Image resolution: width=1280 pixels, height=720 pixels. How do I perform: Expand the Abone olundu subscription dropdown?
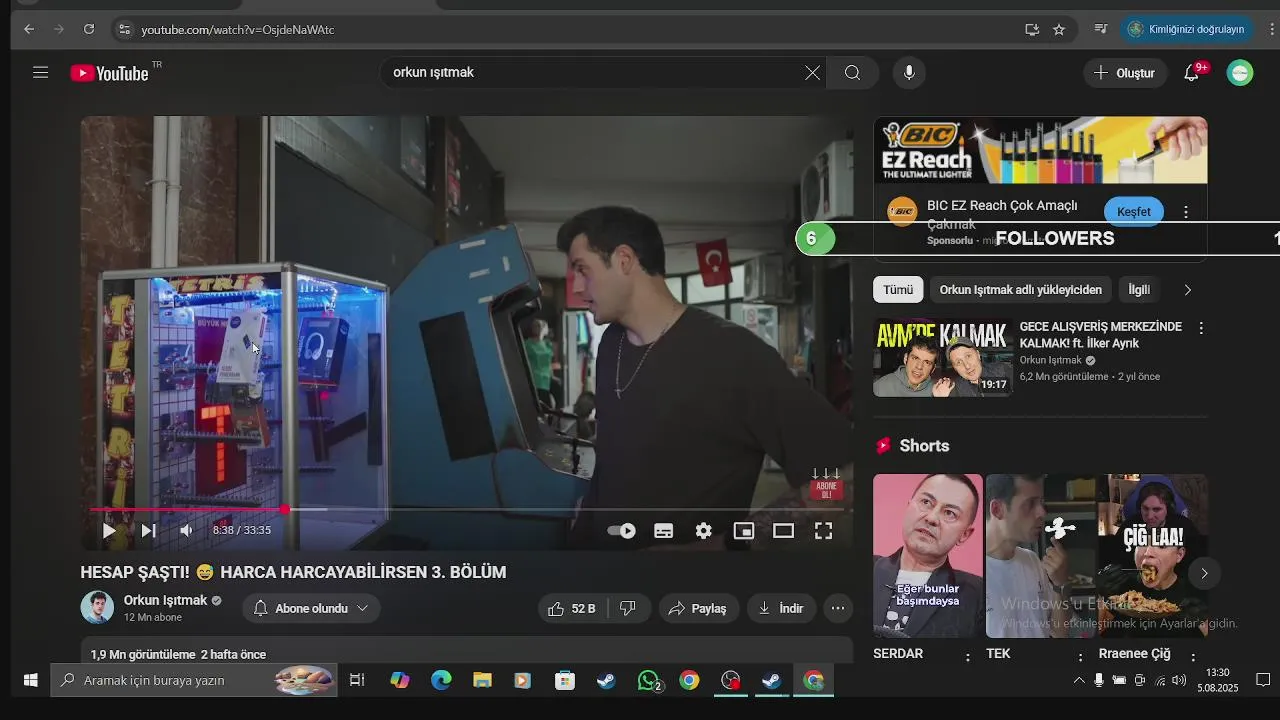click(311, 608)
